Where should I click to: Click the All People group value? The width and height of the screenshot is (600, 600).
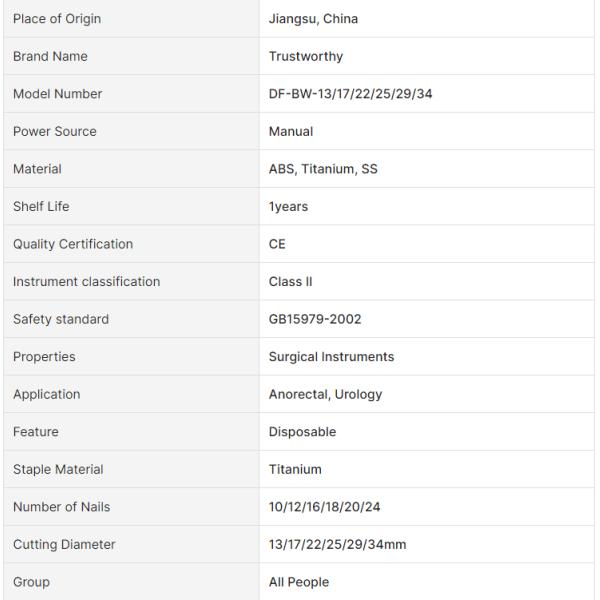coord(299,582)
